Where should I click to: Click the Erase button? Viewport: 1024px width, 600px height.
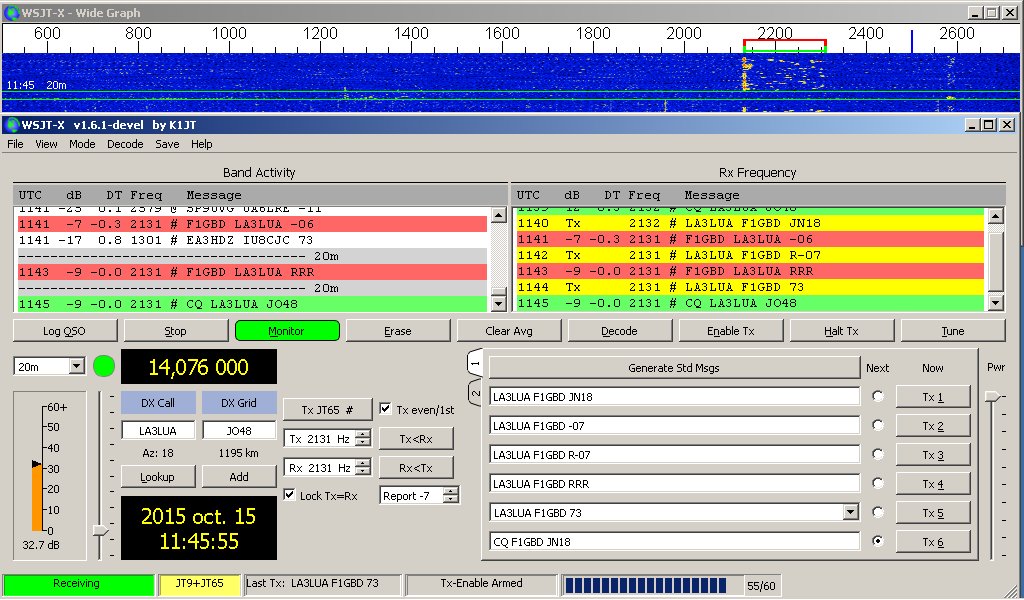398,331
